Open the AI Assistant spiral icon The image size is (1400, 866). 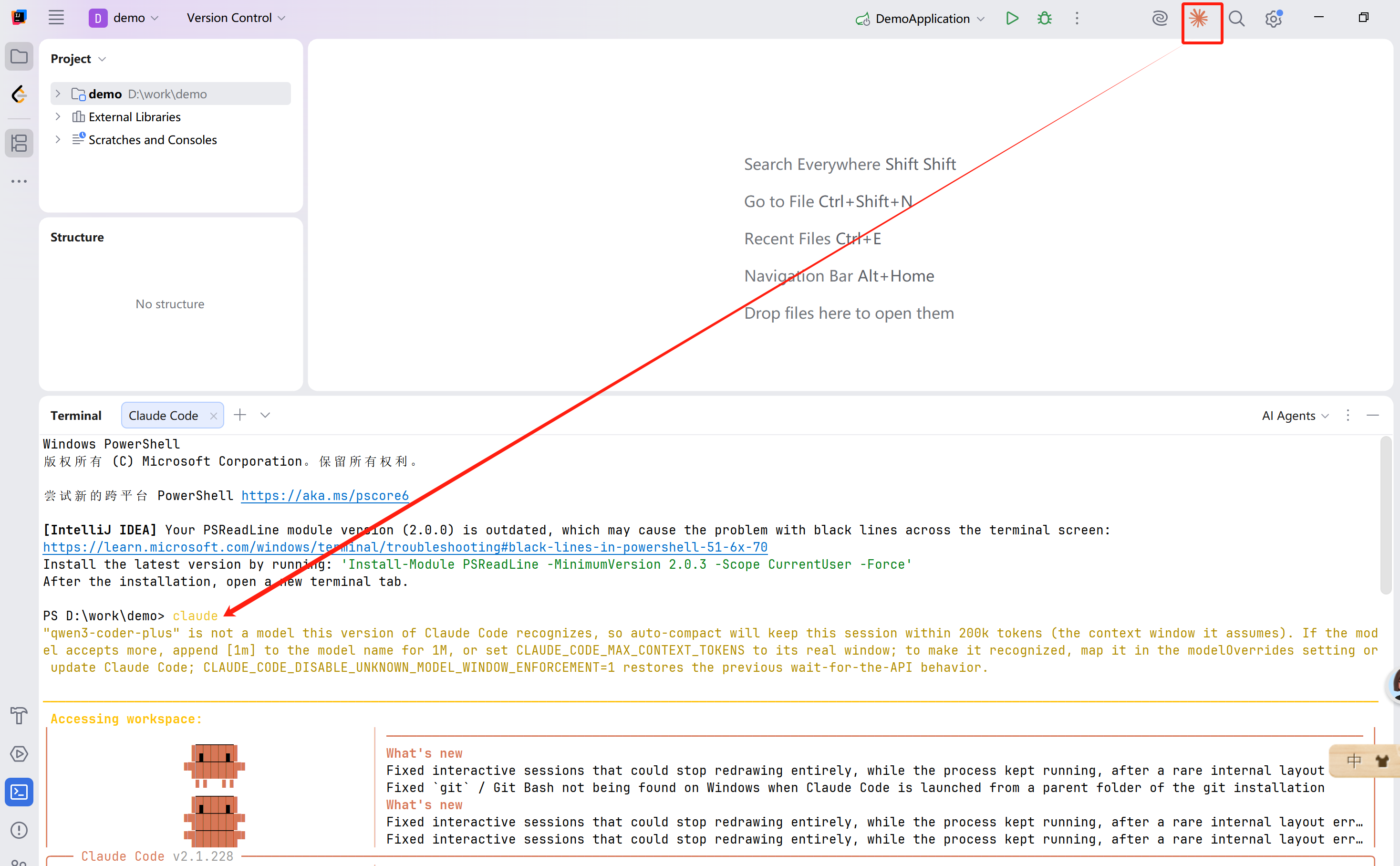1160,18
